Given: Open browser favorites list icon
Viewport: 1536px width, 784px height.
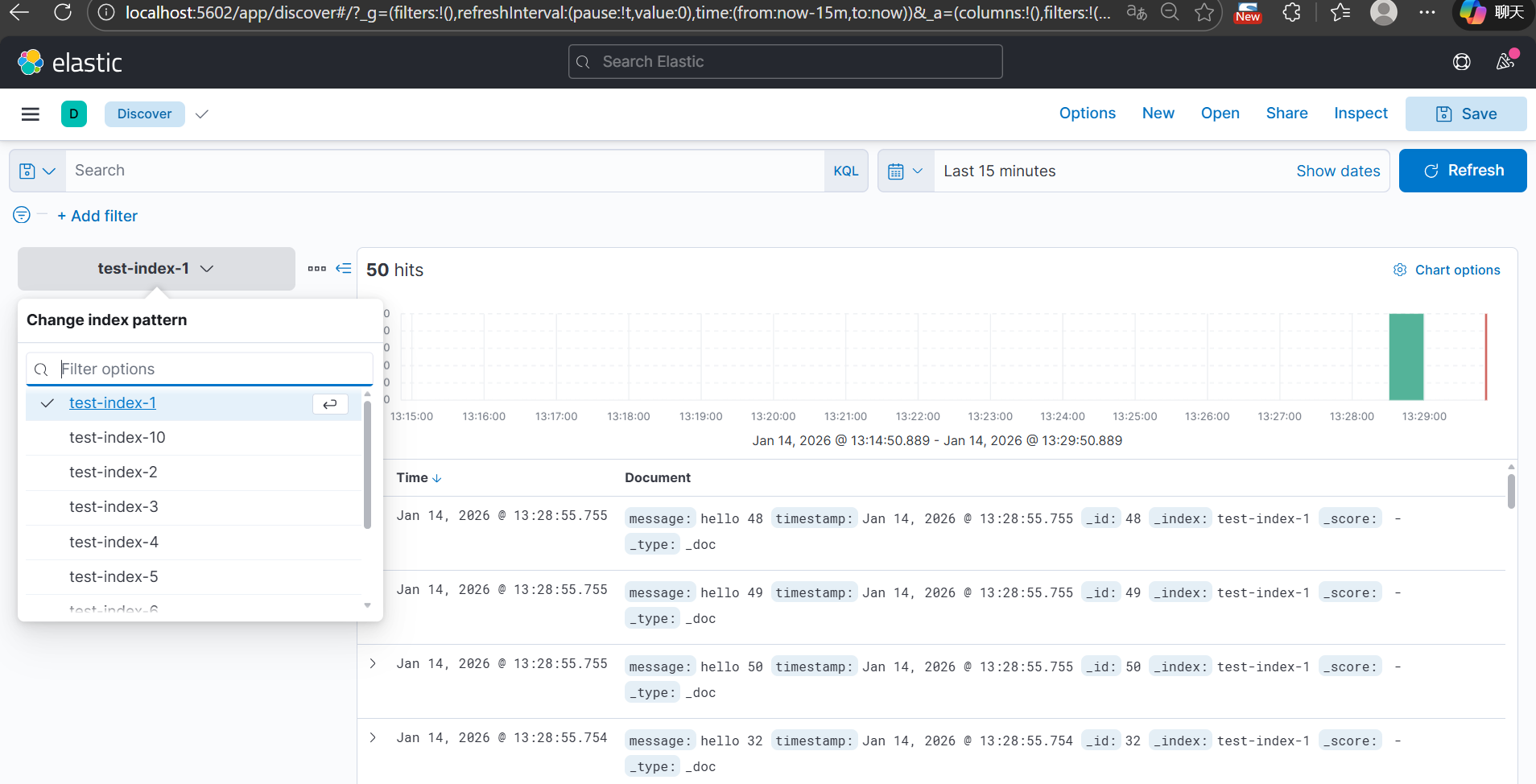Looking at the screenshot, I should (x=1340, y=12).
